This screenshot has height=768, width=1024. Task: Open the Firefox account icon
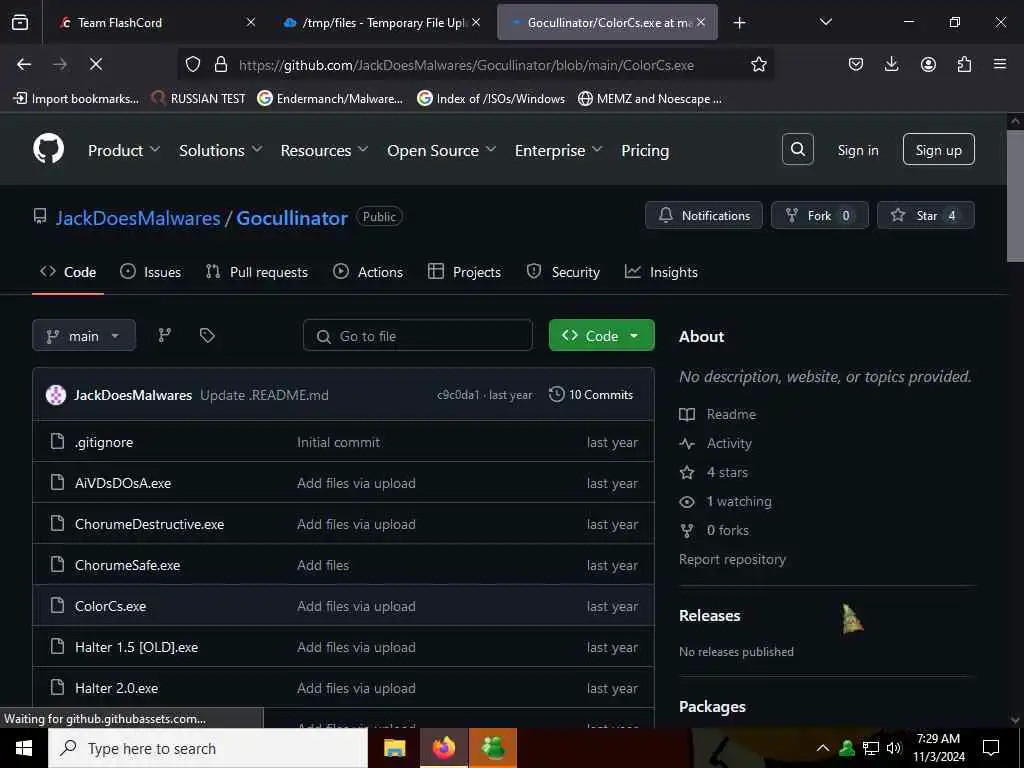click(x=928, y=64)
